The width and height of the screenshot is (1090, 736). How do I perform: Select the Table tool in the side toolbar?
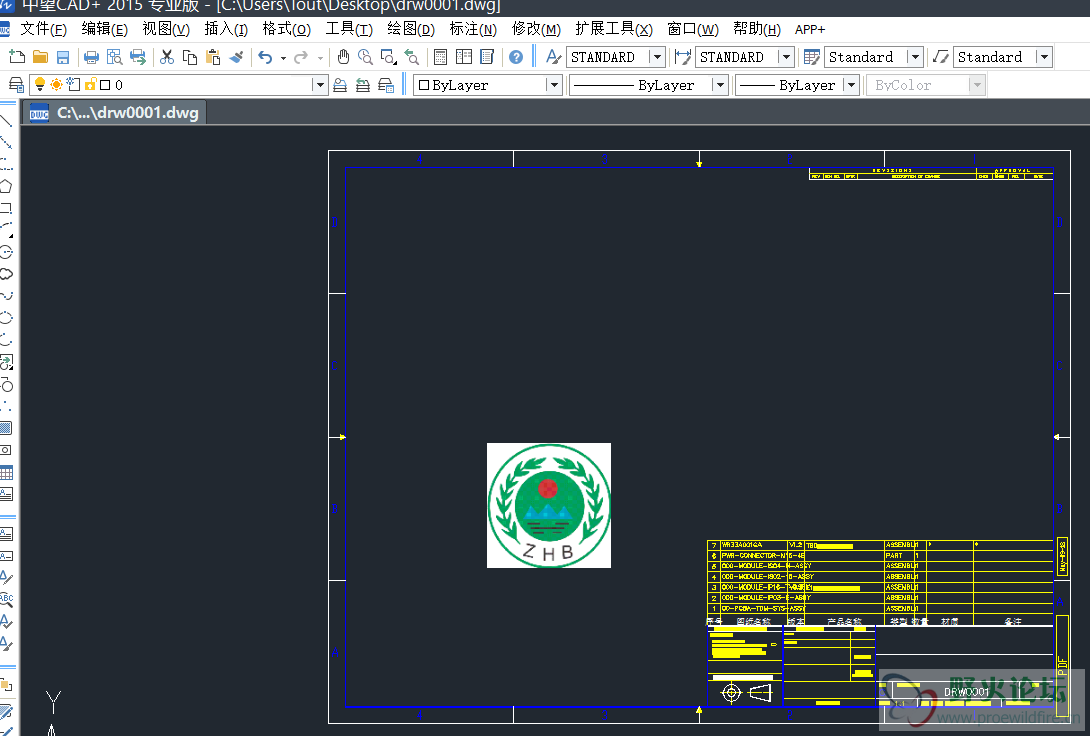tap(6, 473)
